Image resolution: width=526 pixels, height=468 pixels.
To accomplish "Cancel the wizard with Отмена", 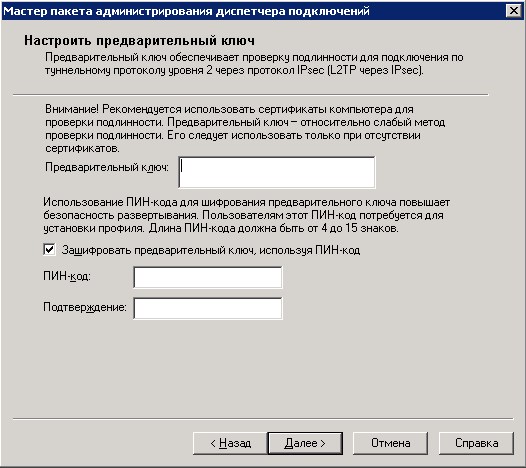I will pyautogui.click(x=390, y=444).
